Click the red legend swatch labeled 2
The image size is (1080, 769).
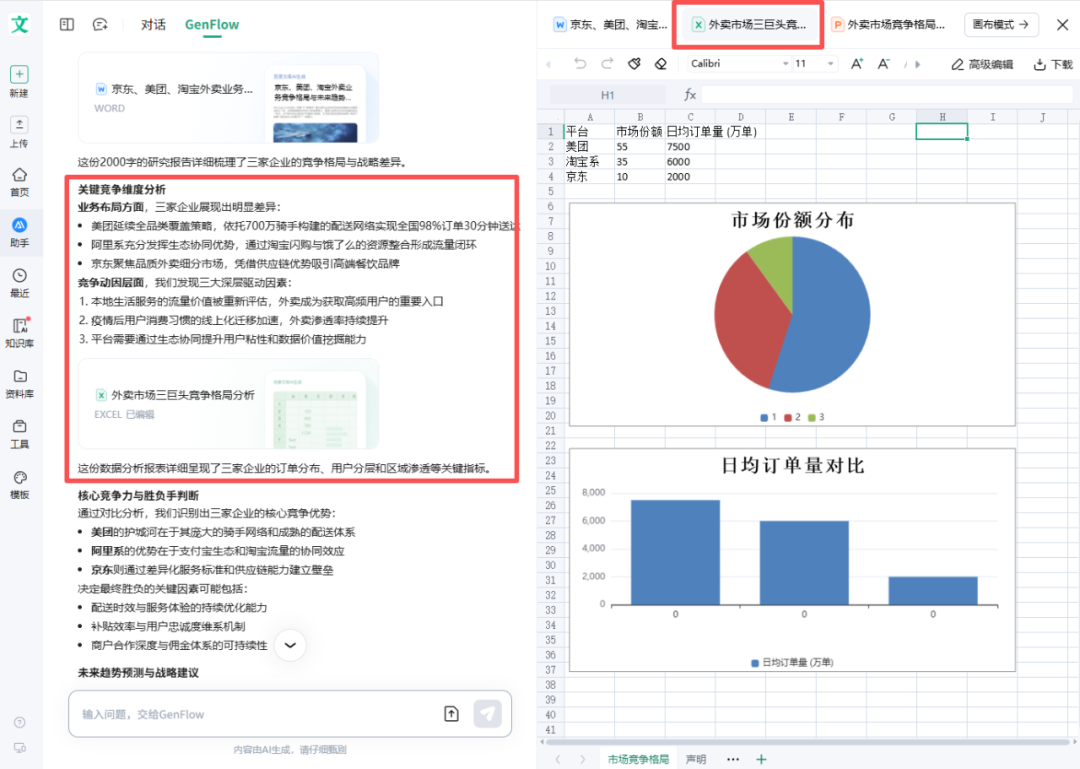pos(787,418)
